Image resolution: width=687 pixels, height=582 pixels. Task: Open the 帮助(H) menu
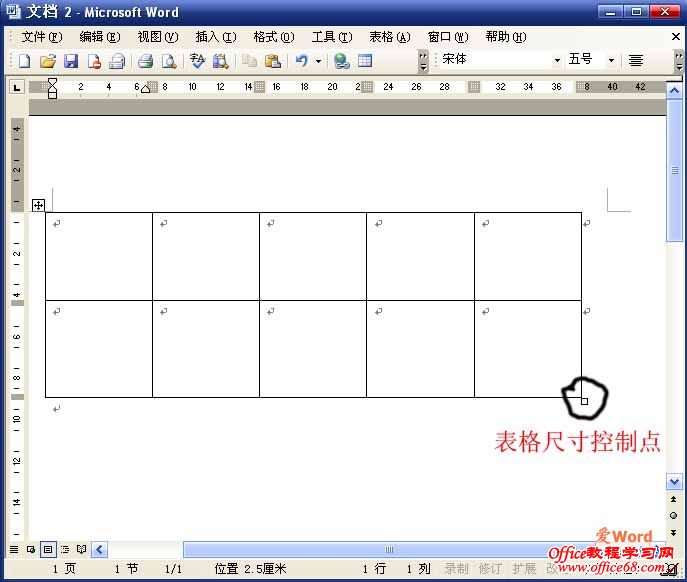coord(506,37)
